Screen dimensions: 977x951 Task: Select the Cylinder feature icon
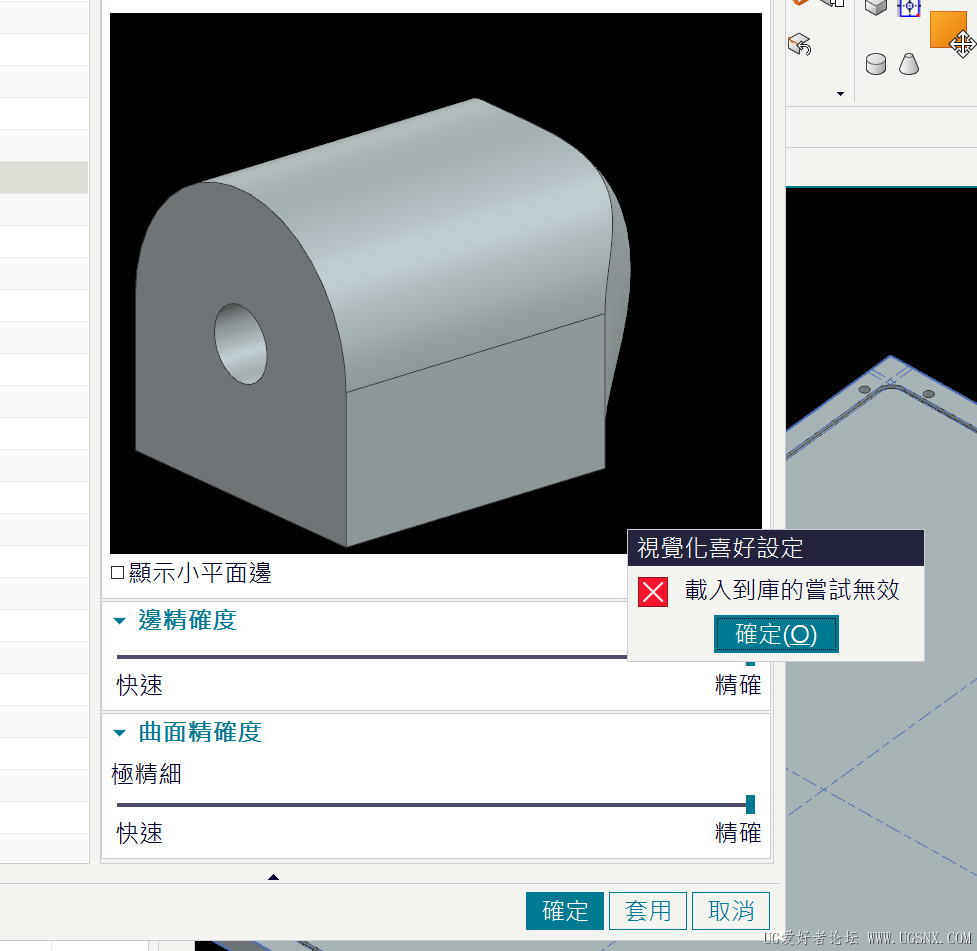coord(875,64)
